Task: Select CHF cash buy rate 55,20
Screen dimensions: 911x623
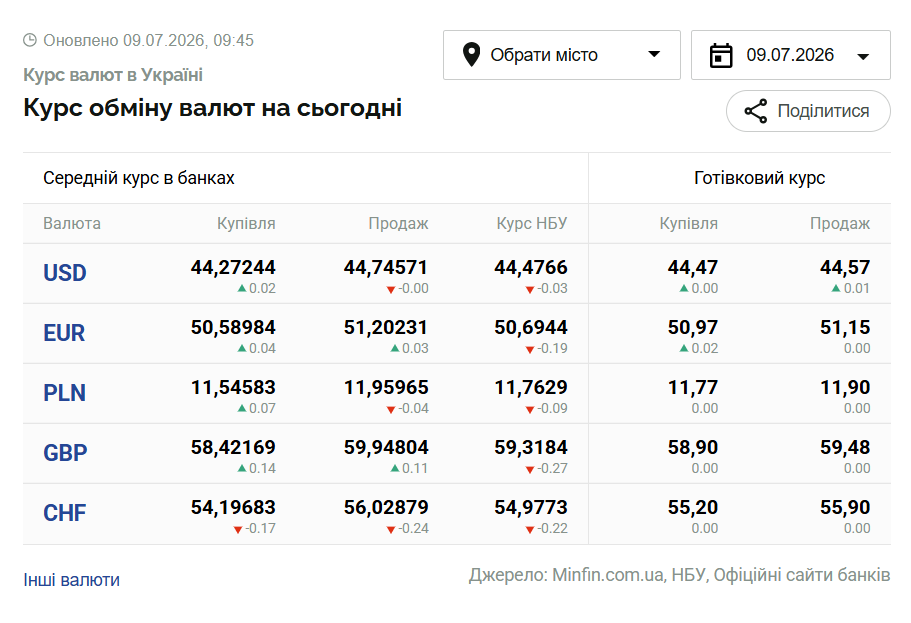Action: pyautogui.click(x=693, y=507)
